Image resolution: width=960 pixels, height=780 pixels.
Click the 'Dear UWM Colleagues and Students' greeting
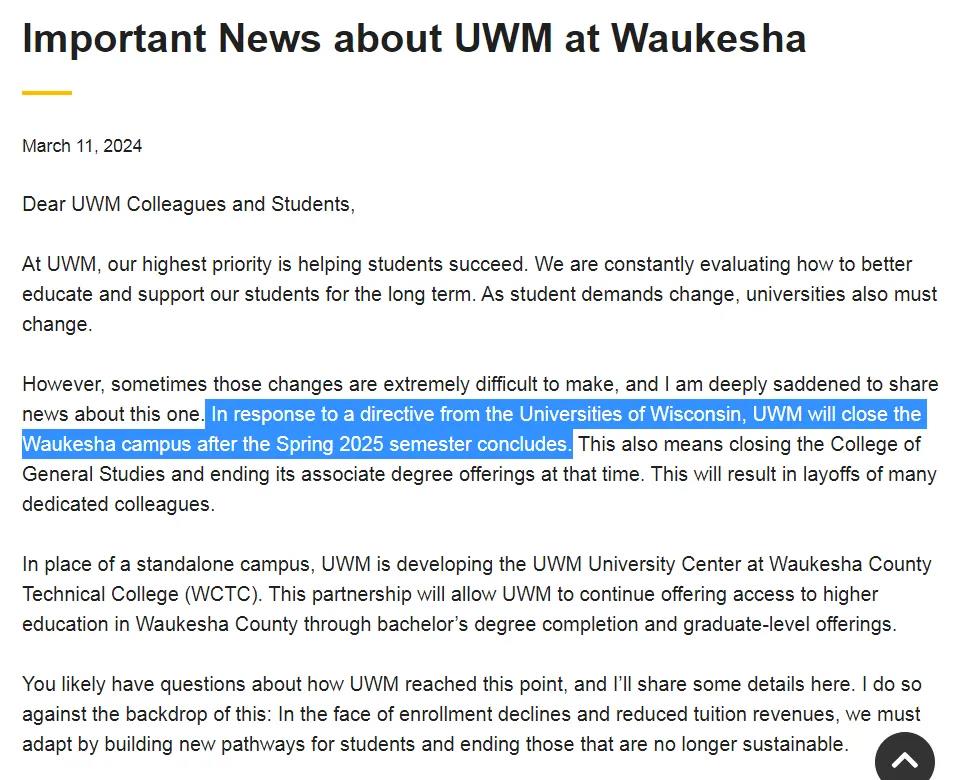tap(189, 204)
